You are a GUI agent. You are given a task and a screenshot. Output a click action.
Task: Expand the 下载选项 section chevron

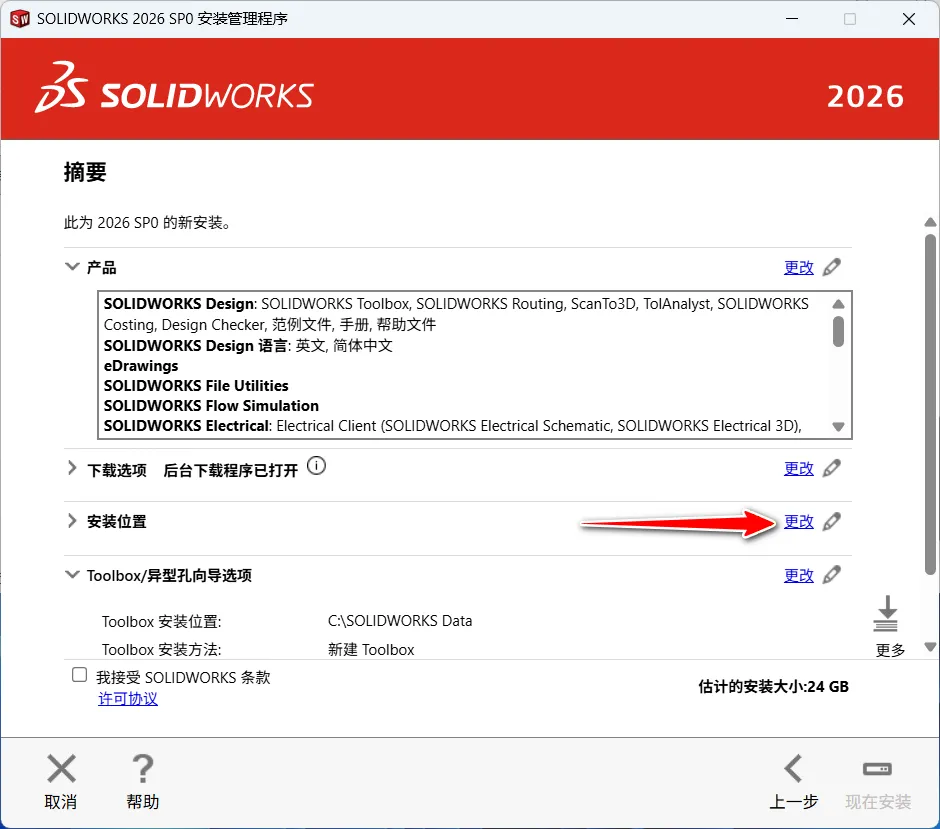point(72,468)
